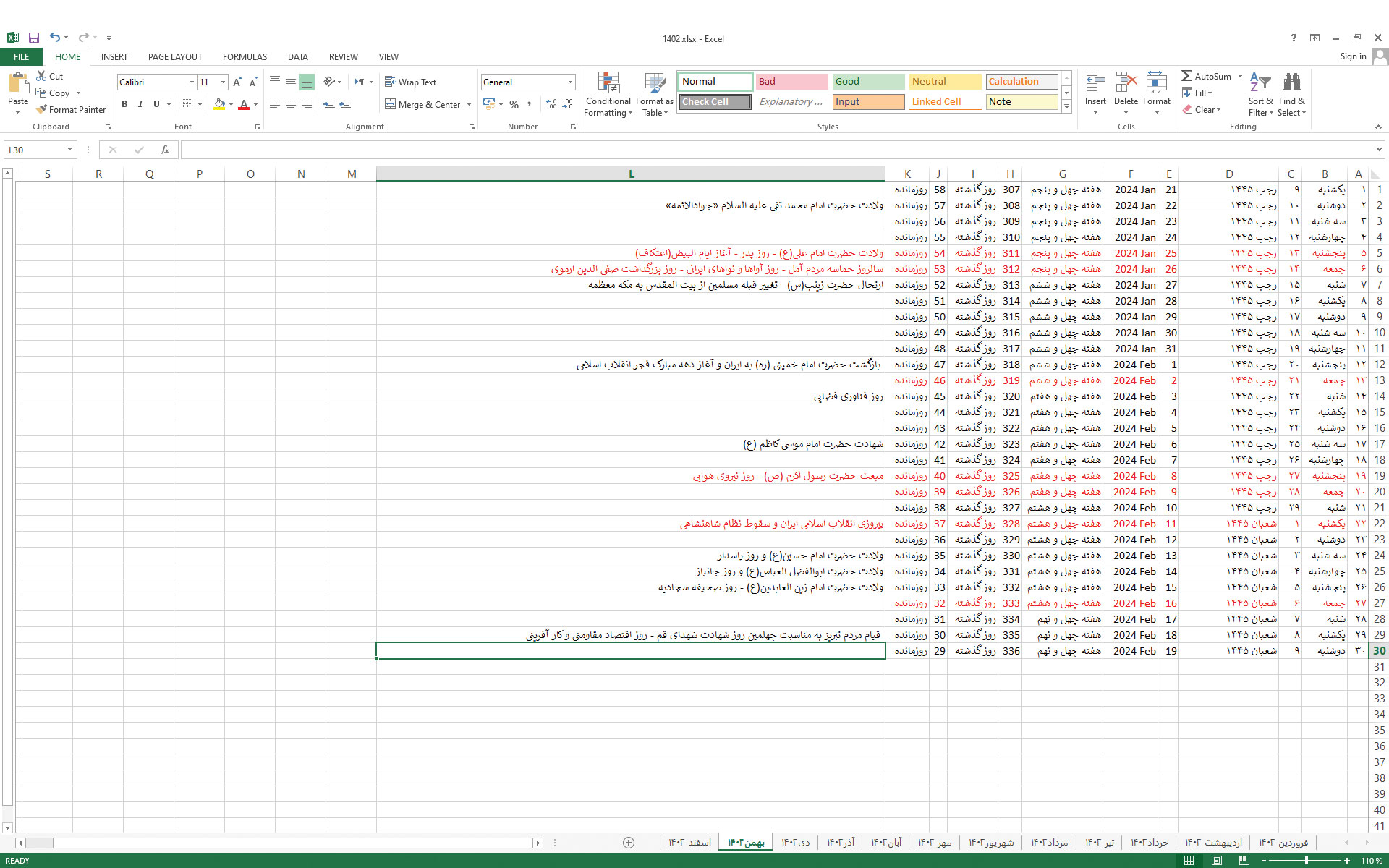This screenshot has height=868, width=1389.
Task: Open AutoSum dropdown arrow
Action: (1240, 76)
